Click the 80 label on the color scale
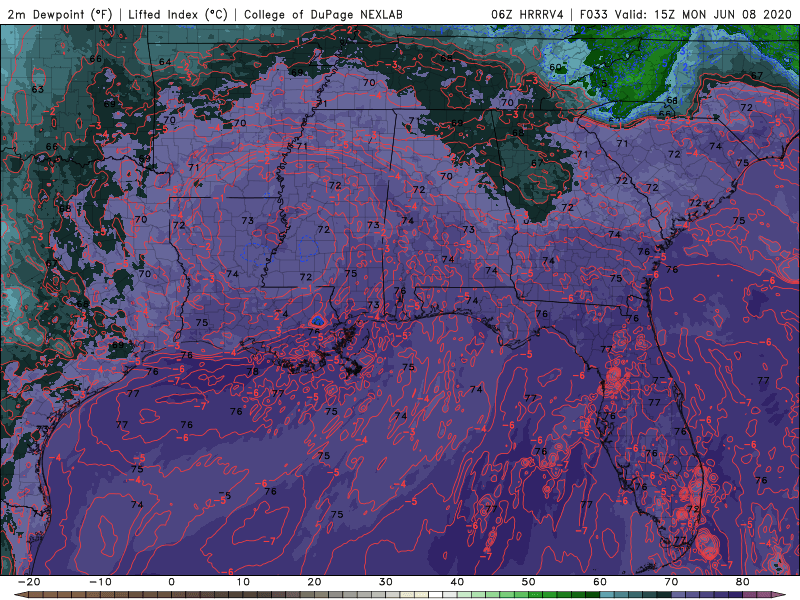This screenshot has width=800, height=600. click(743, 582)
